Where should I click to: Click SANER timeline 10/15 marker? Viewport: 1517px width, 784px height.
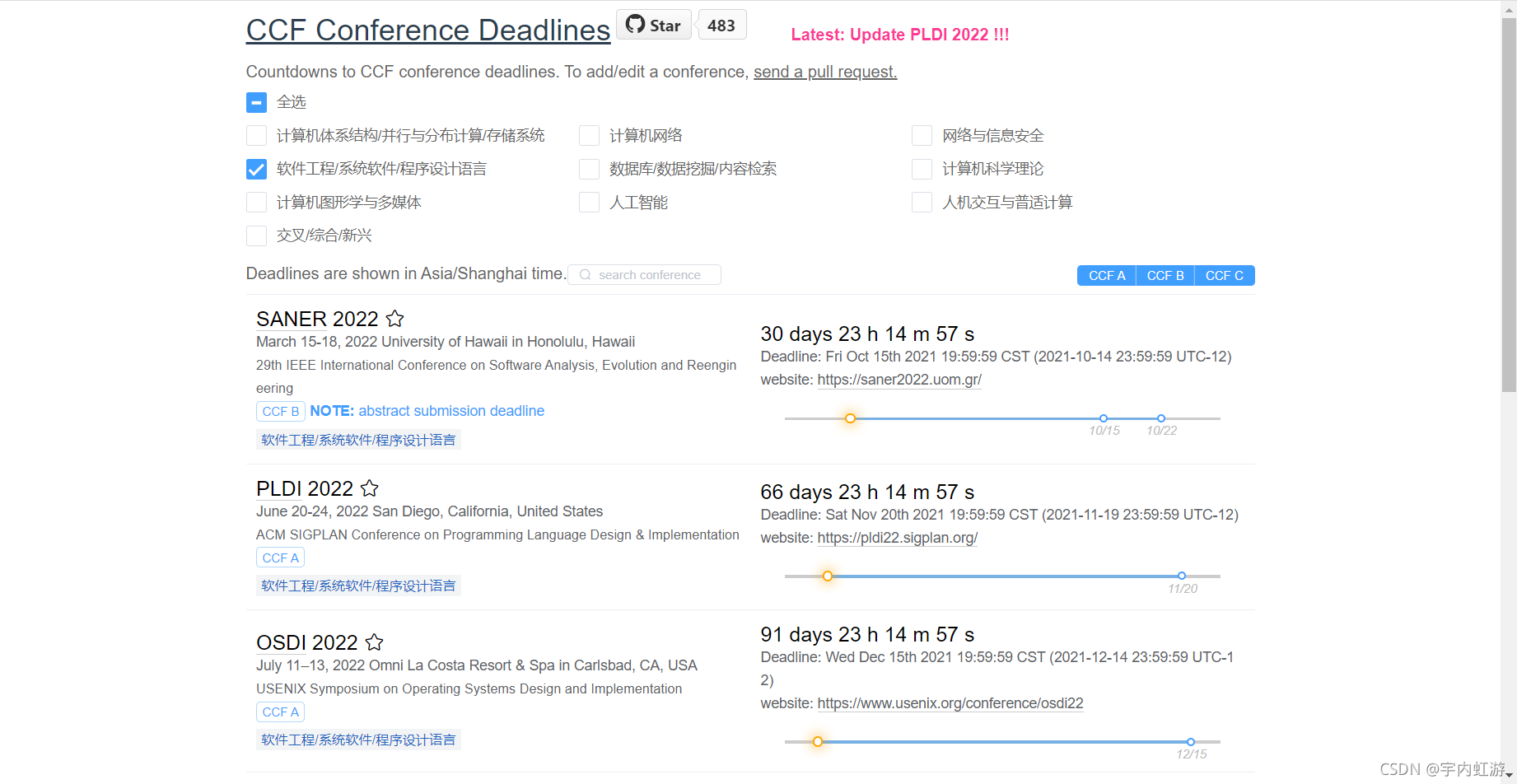coord(1104,418)
